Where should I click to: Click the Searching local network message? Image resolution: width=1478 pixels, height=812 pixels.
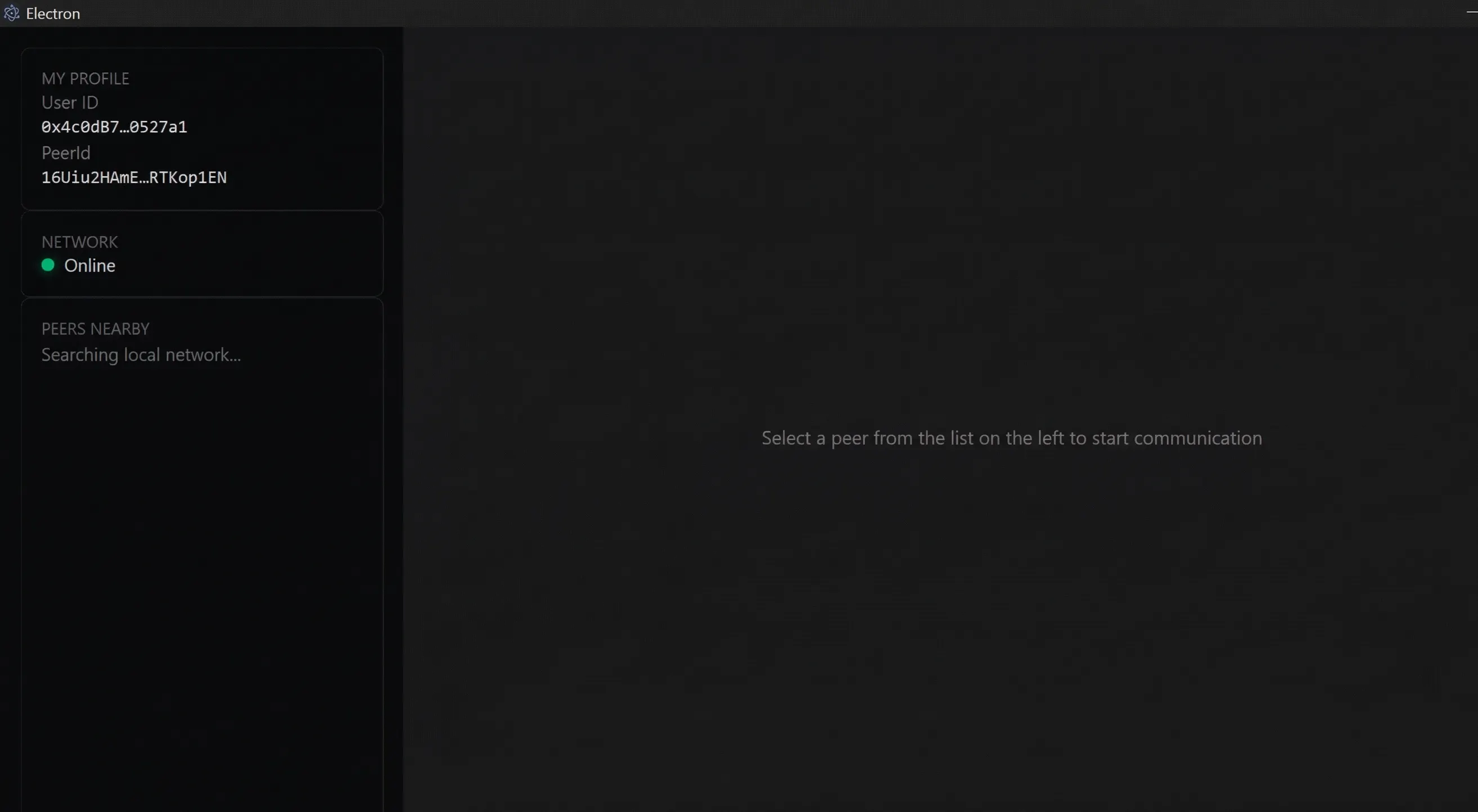pyautogui.click(x=141, y=355)
